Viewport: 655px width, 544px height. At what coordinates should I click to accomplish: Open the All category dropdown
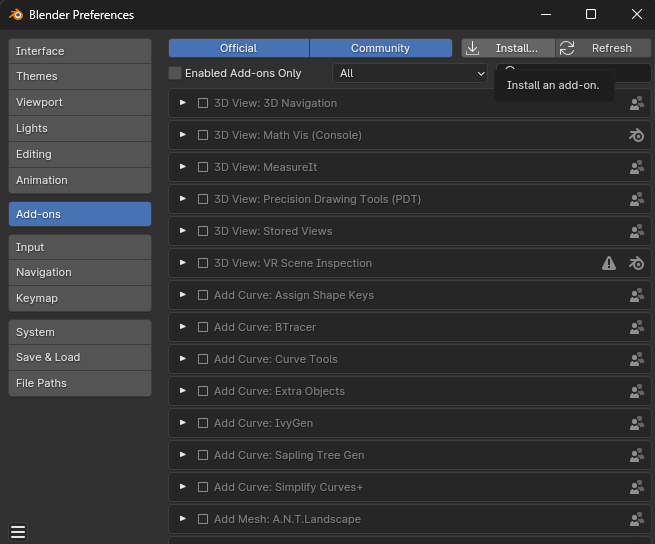410,74
